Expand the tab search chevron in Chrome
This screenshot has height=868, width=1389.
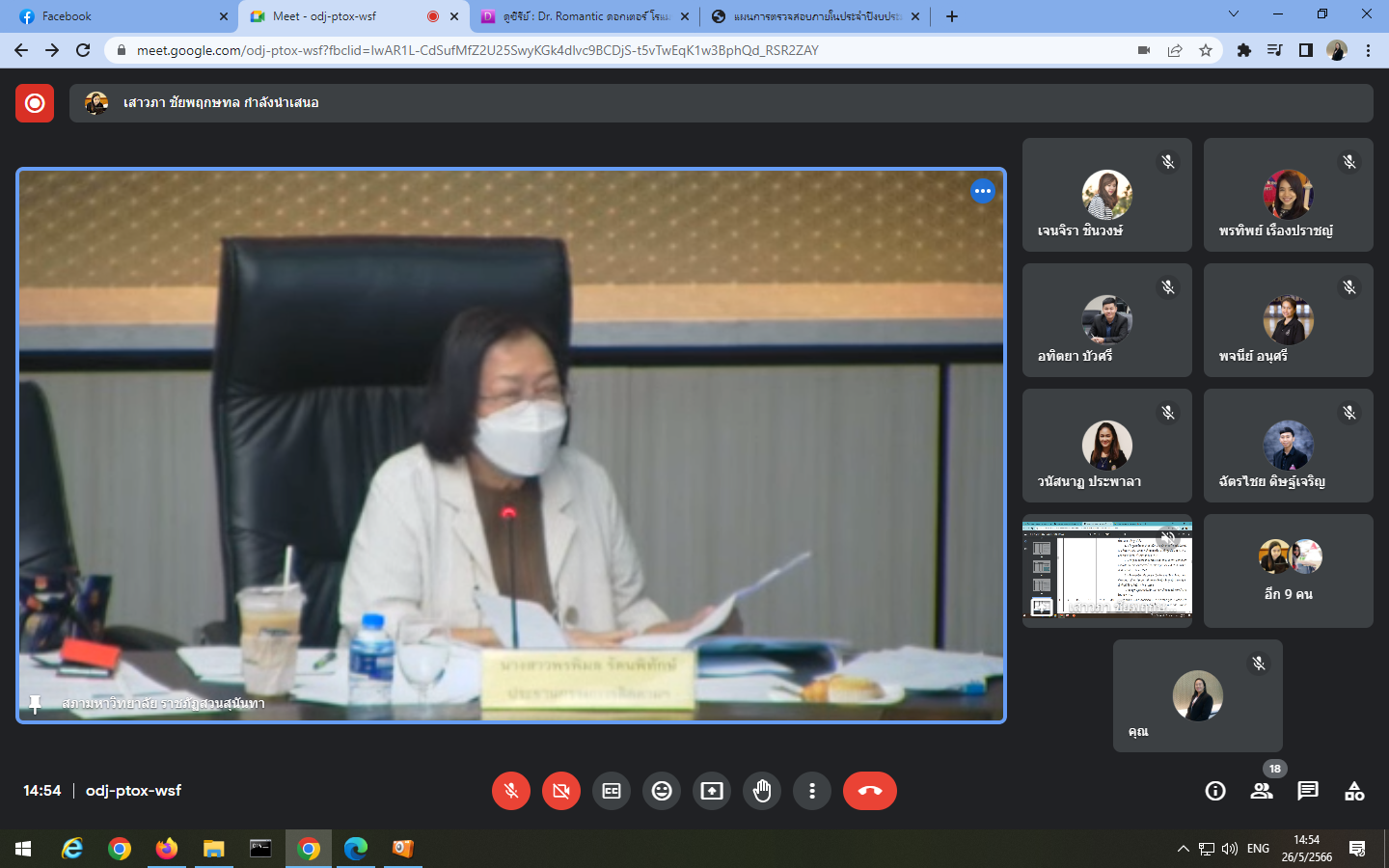click(x=1233, y=14)
